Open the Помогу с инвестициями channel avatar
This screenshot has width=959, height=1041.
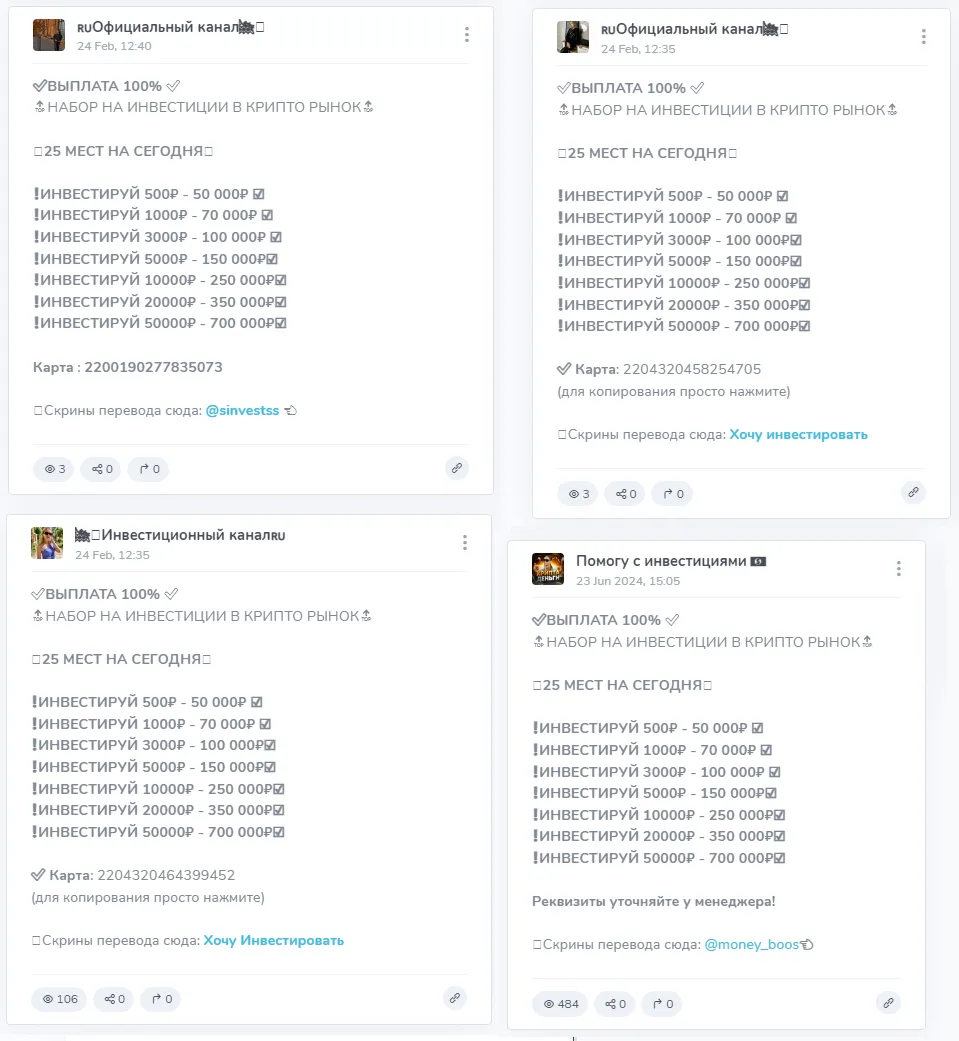click(x=548, y=569)
